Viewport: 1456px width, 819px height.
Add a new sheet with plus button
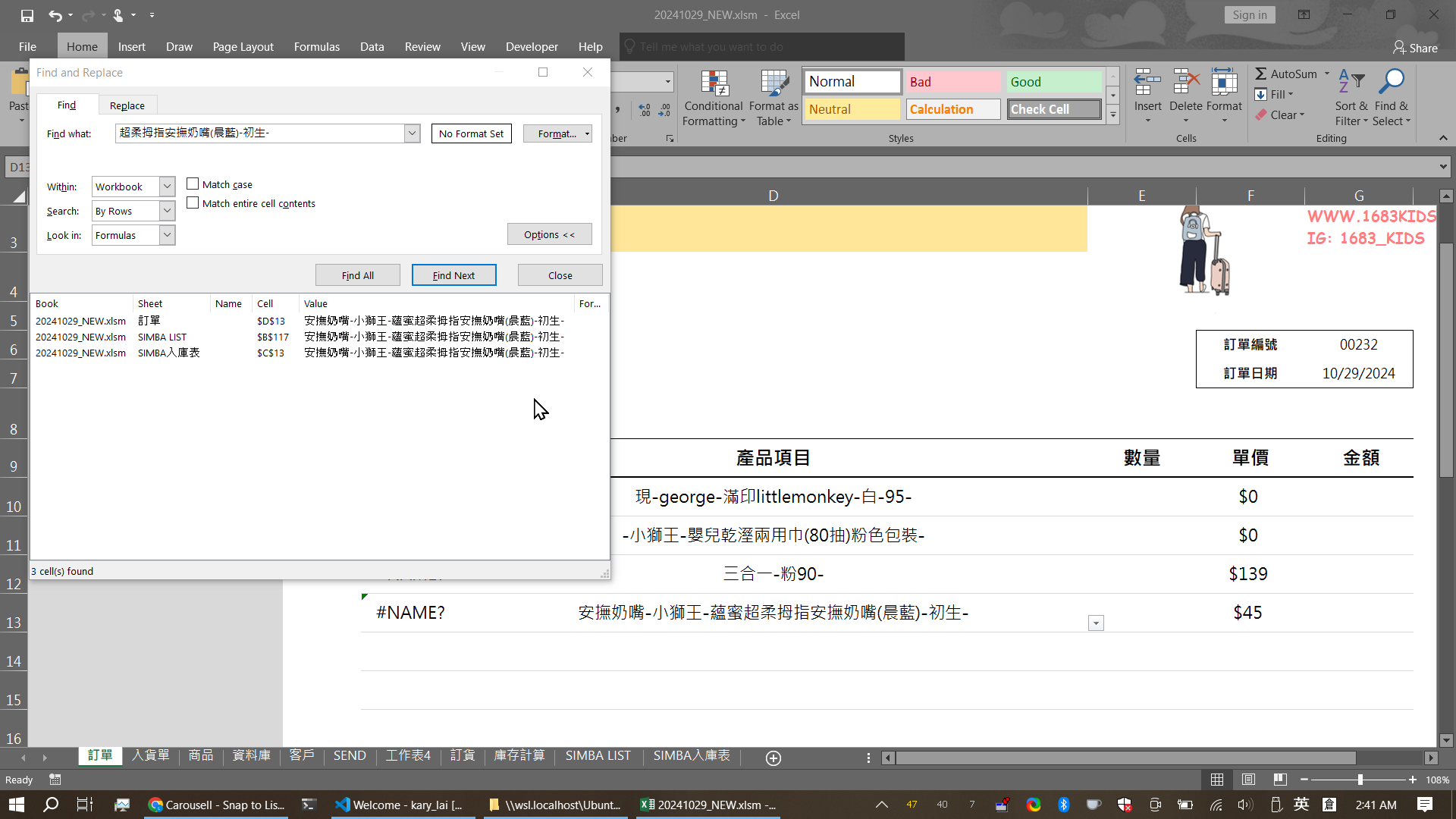point(773,758)
